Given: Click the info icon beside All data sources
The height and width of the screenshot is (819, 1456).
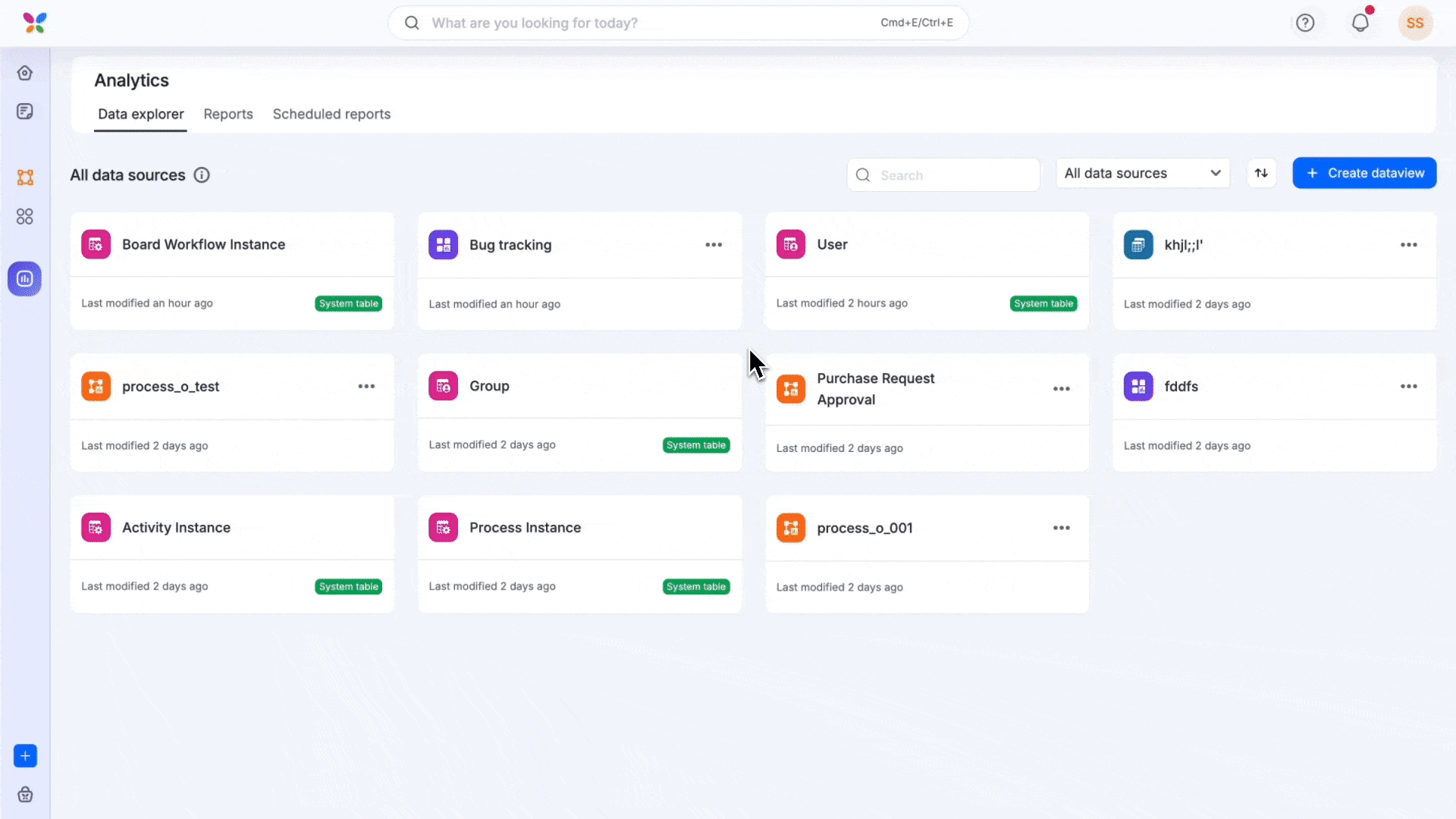Looking at the screenshot, I should point(202,175).
